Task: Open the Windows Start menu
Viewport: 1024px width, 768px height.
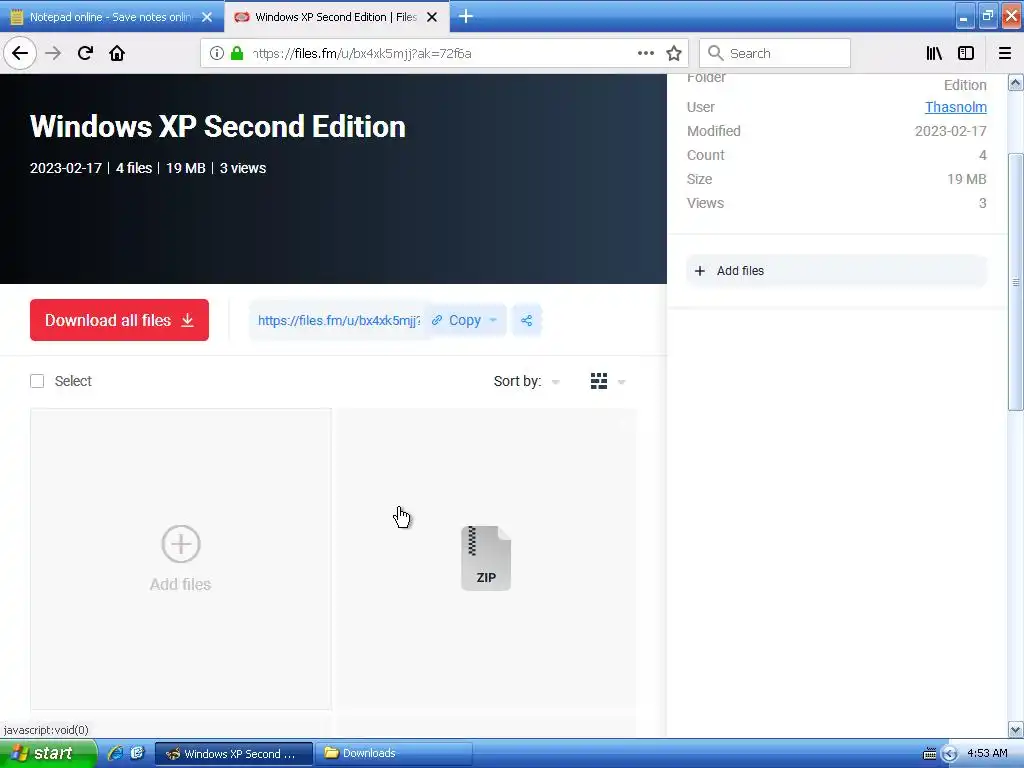Action: [48, 753]
